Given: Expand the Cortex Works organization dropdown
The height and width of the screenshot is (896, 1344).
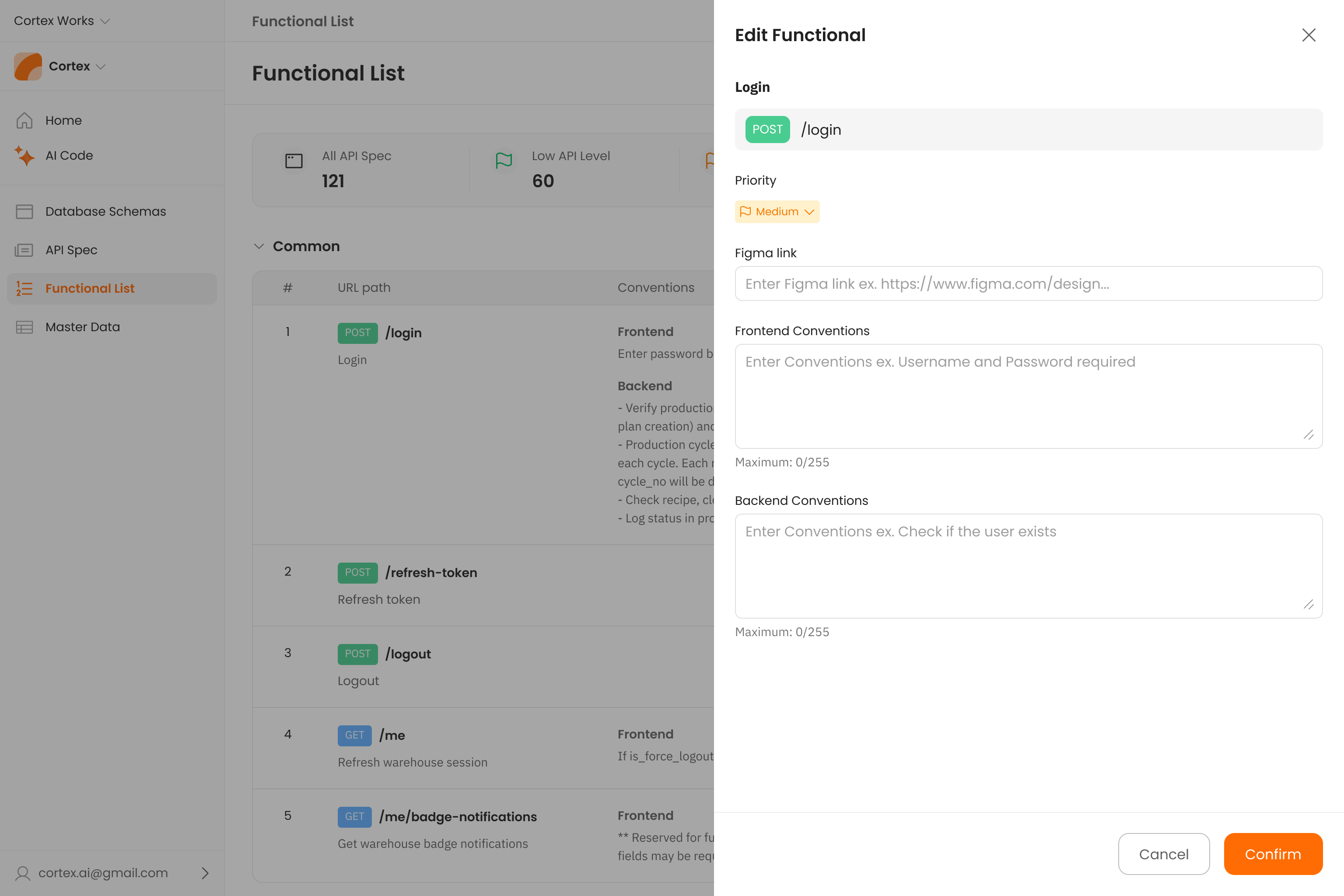Looking at the screenshot, I should 105,21.
